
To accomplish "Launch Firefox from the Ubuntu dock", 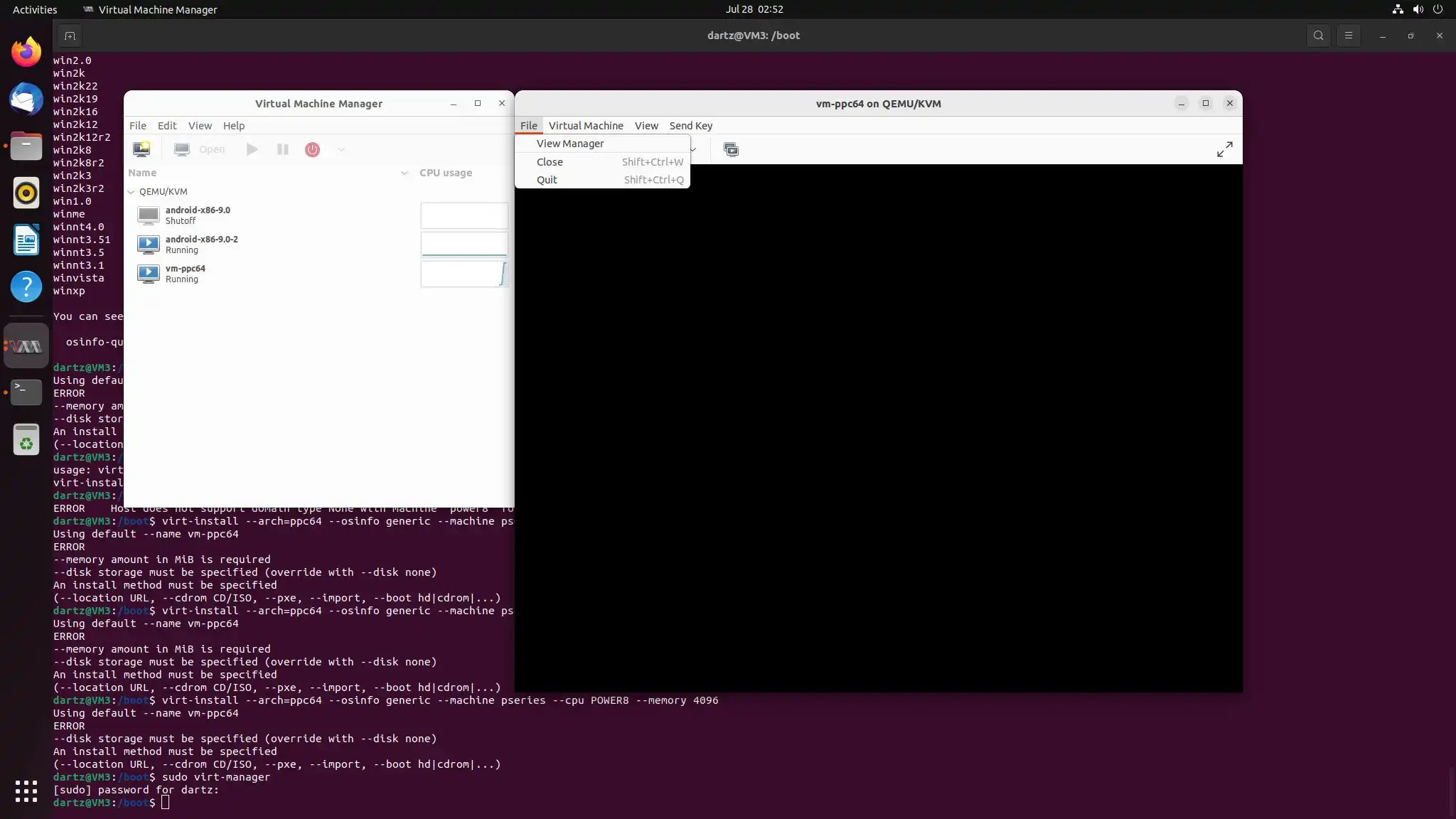I will pyautogui.click(x=26, y=52).
